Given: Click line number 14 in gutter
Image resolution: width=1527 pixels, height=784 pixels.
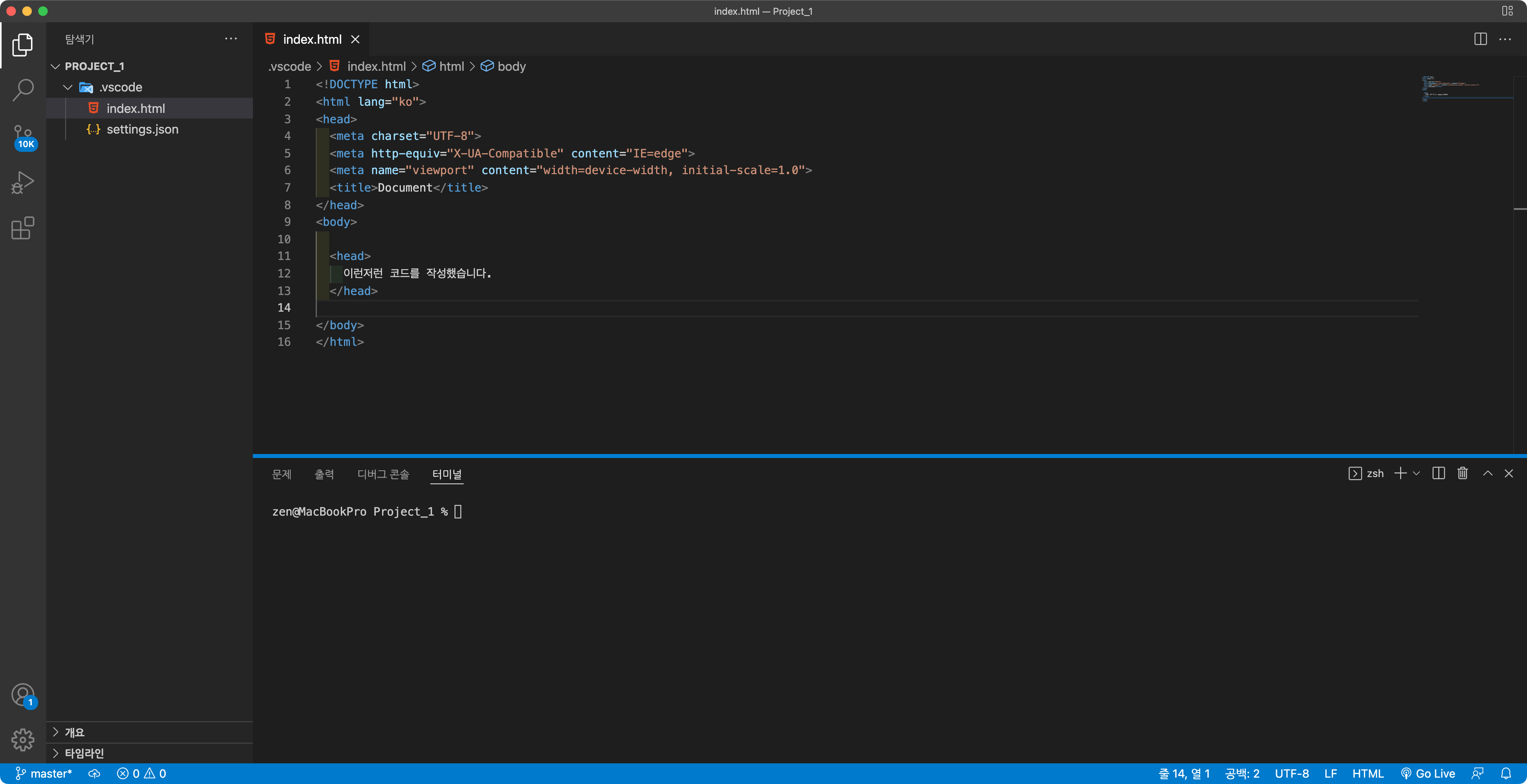Looking at the screenshot, I should tap(284, 308).
